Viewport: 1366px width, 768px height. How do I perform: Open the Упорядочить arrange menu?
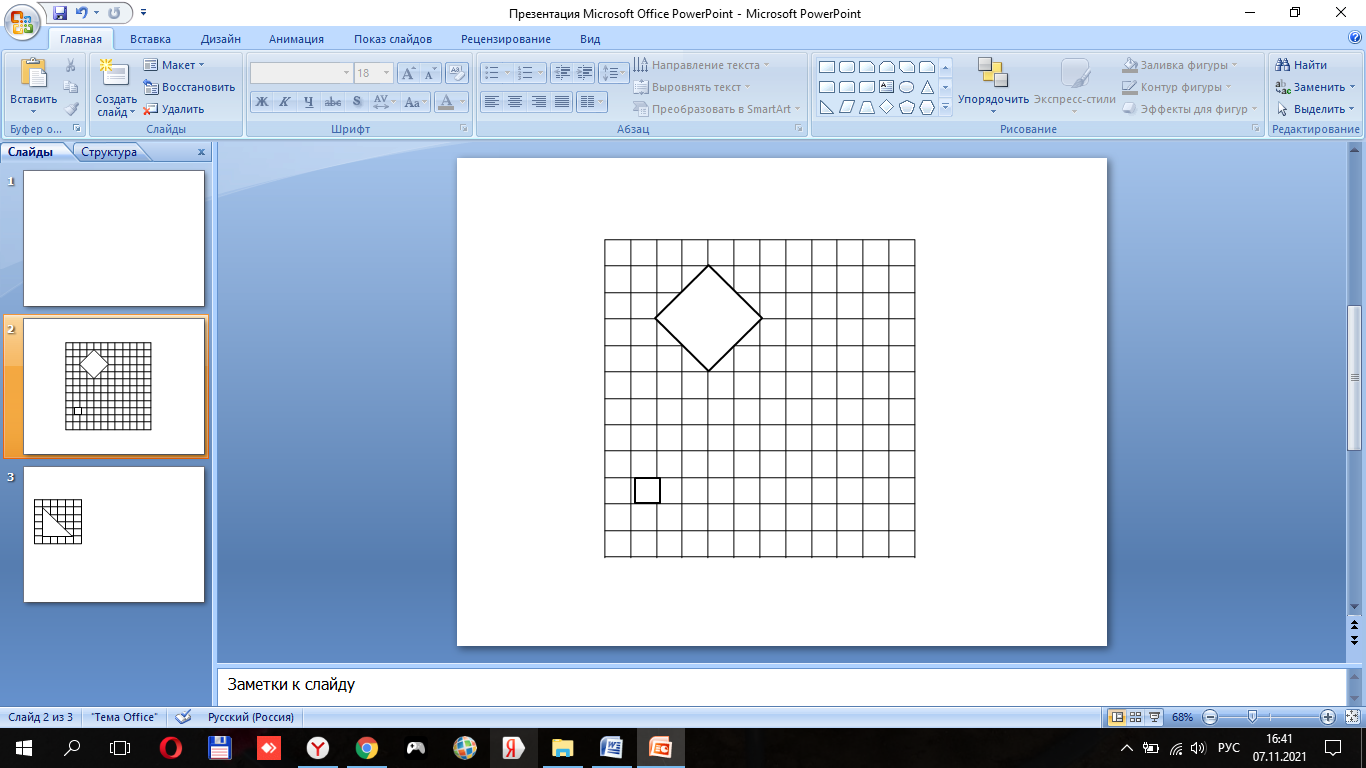993,86
